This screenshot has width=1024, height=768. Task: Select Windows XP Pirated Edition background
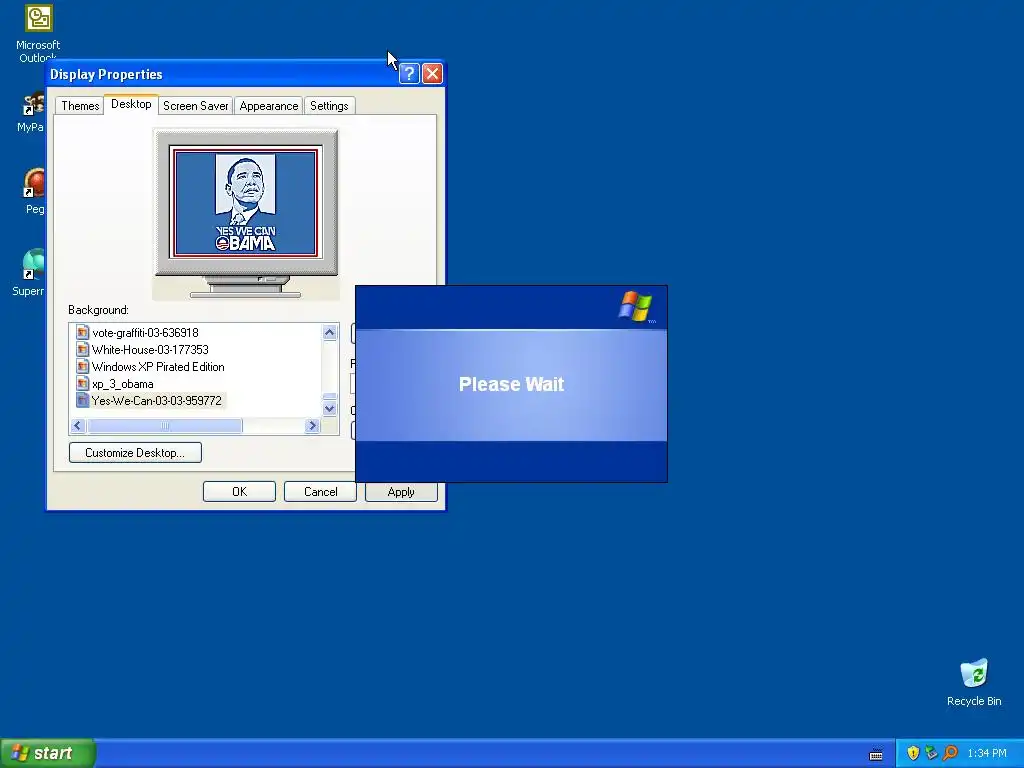click(x=158, y=366)
